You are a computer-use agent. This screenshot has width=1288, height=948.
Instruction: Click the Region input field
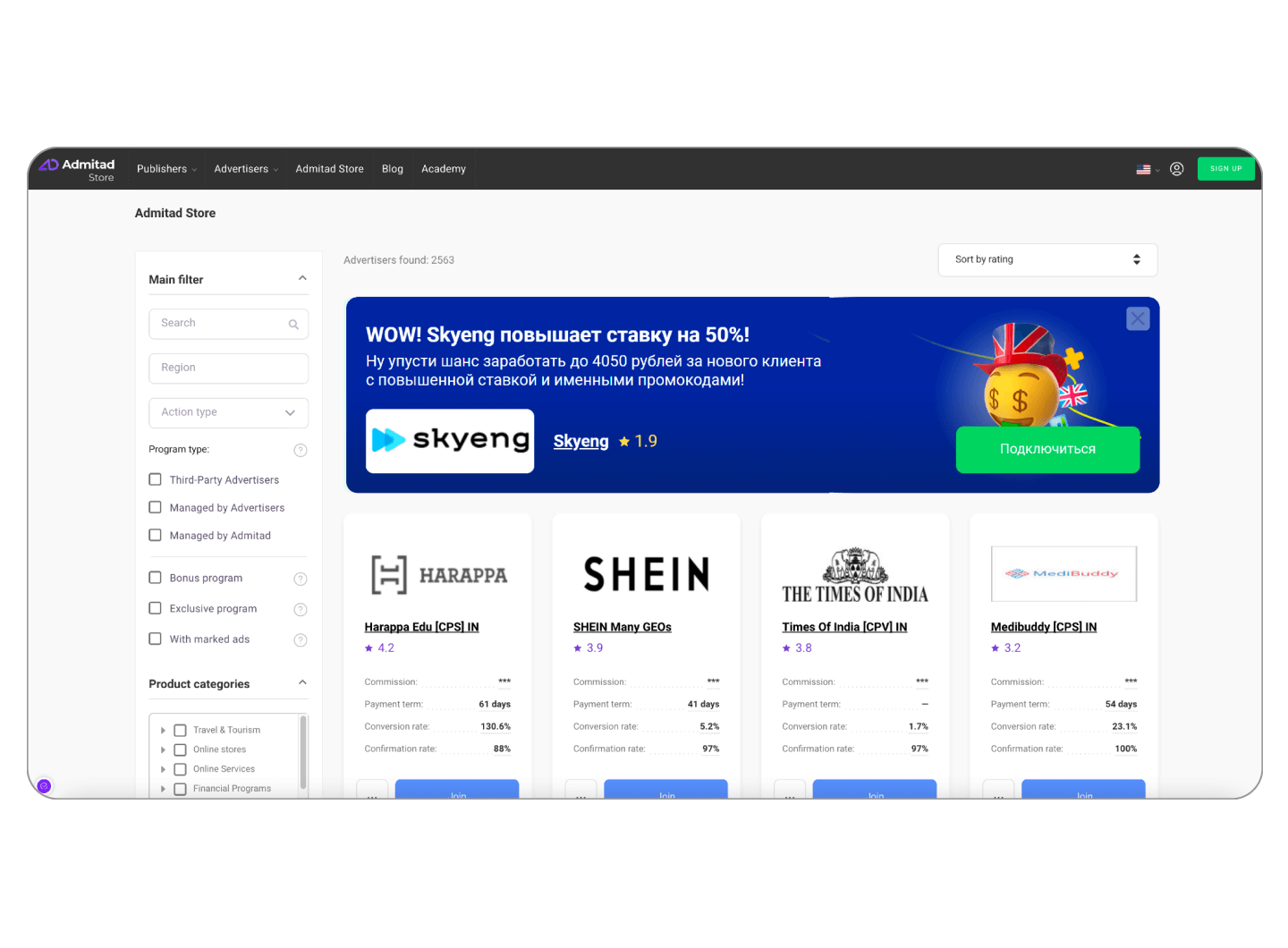229,368
